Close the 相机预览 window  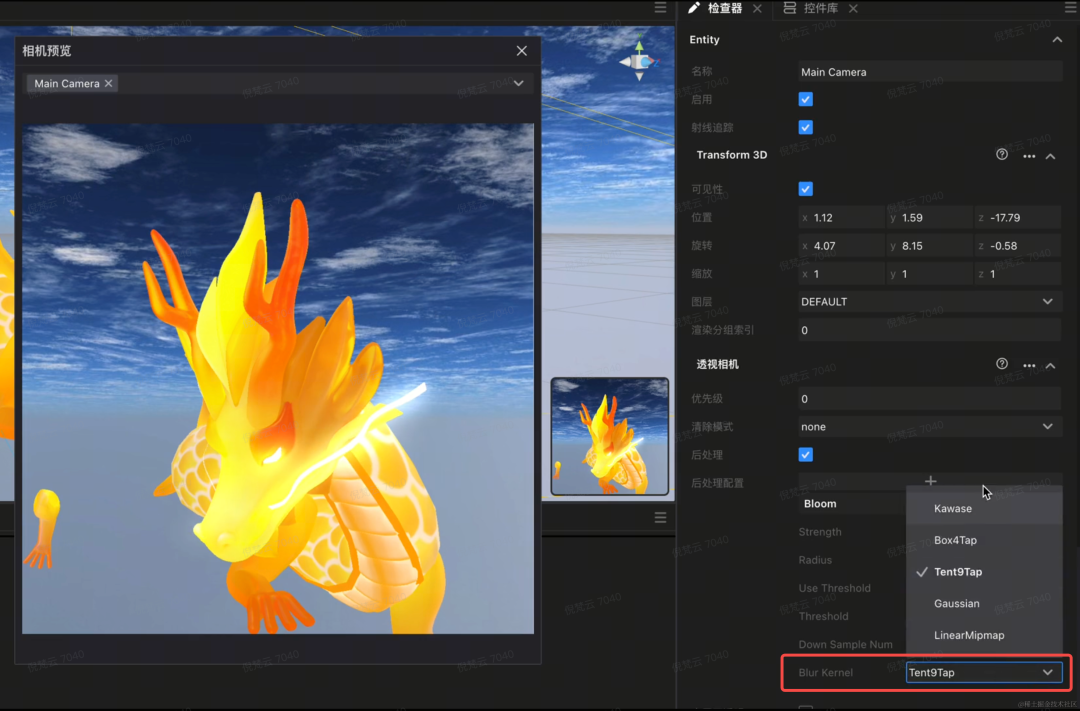pyautogui.click(x=521, y=51)
